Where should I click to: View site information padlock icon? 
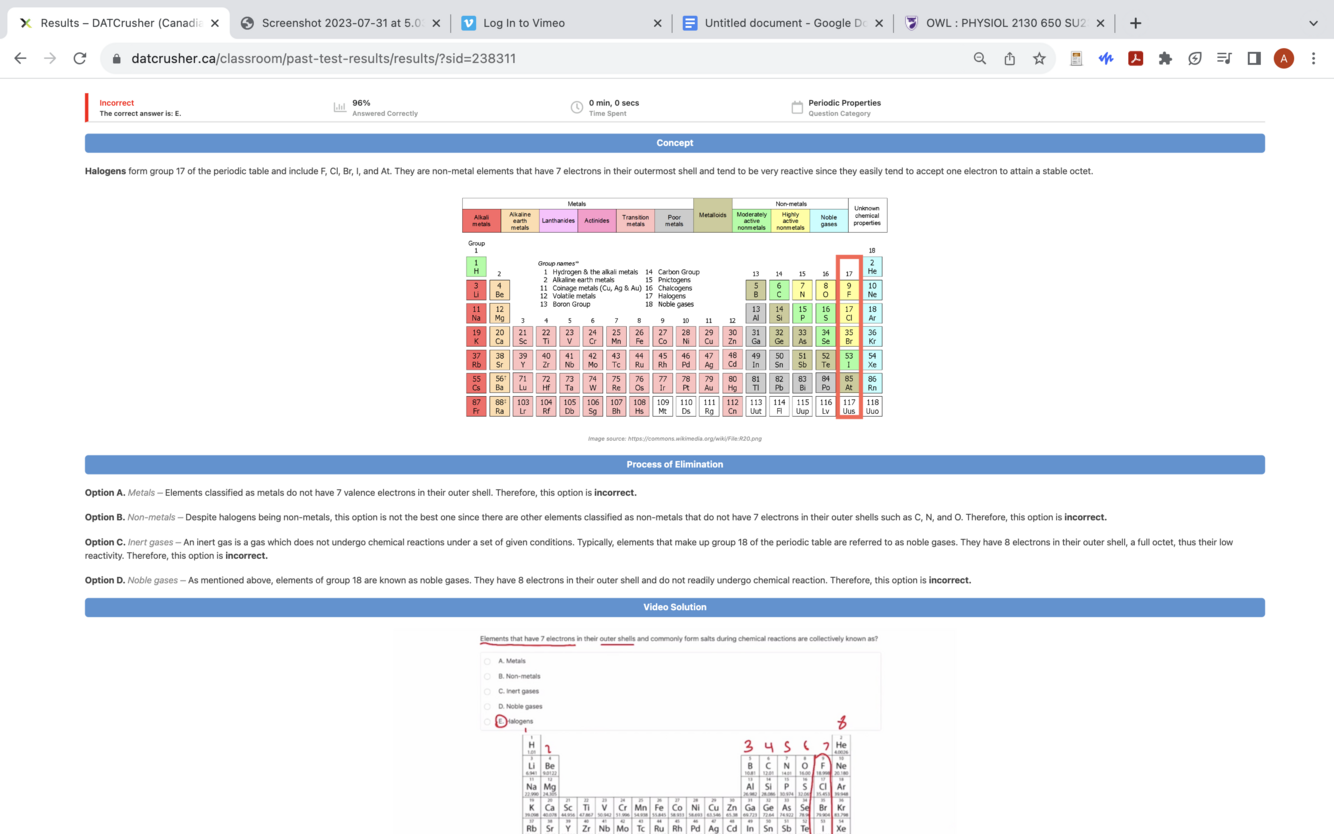point(117,59)
